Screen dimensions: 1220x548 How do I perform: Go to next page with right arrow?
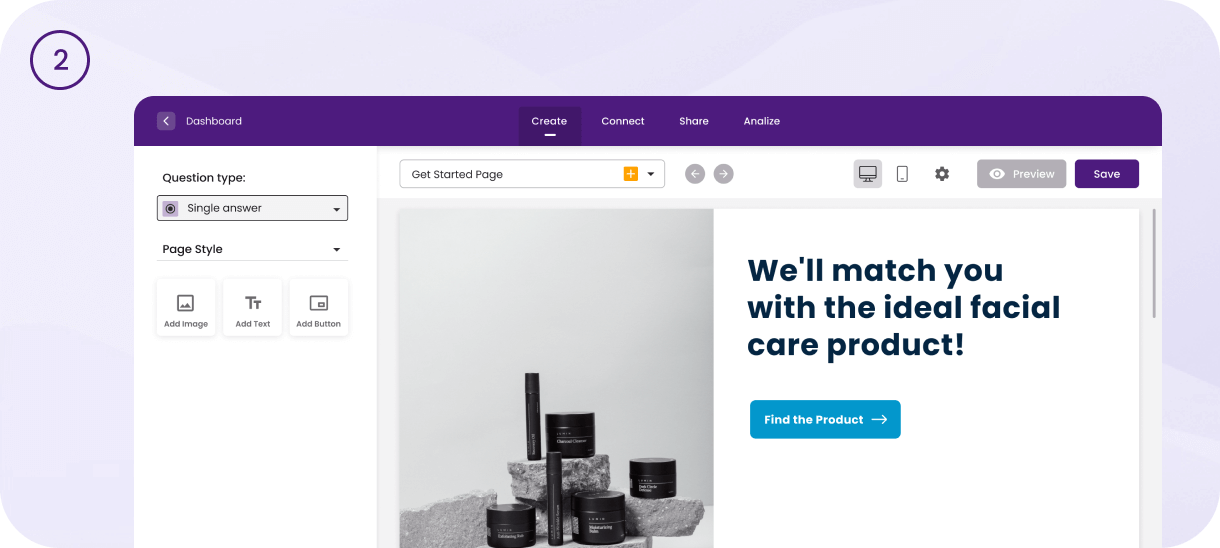point(723,174)
